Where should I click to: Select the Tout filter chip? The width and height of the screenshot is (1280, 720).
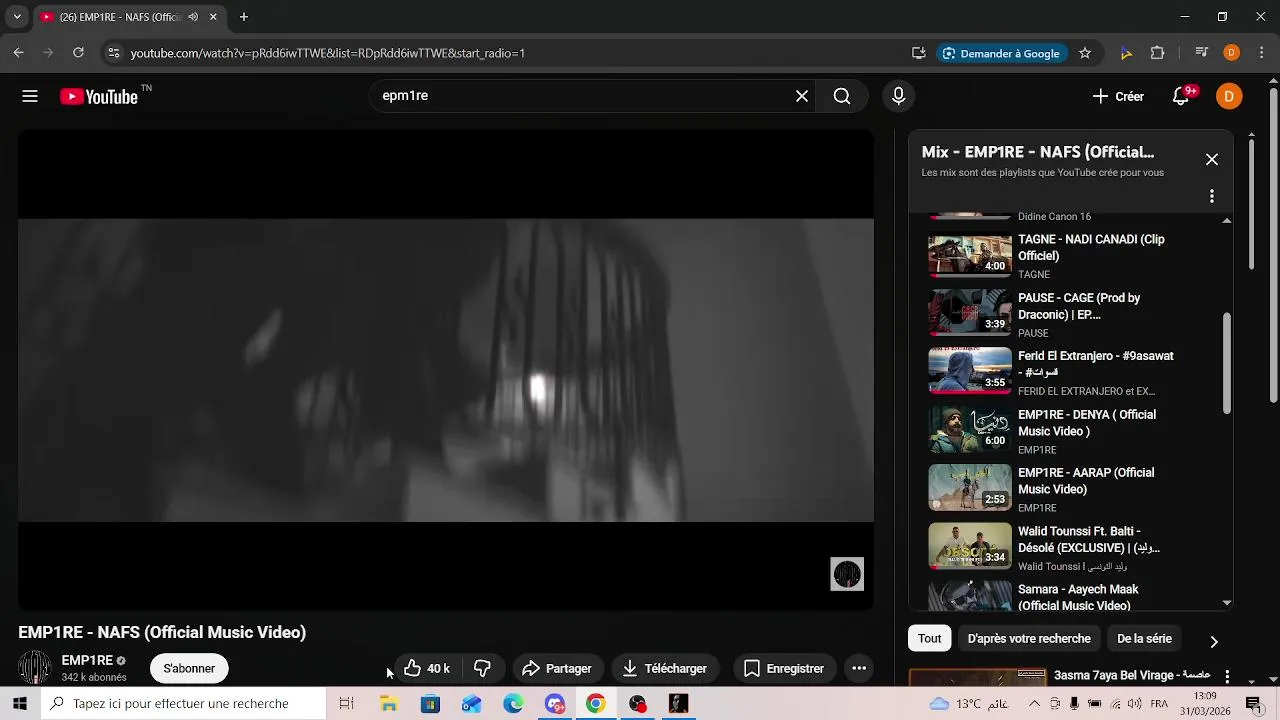click(x=930, y=638)
